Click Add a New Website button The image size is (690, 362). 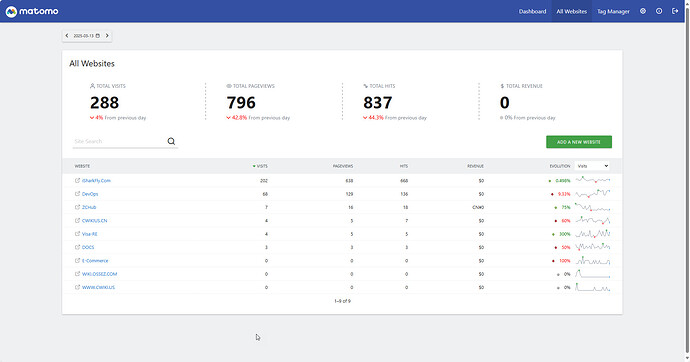(579, 142)
